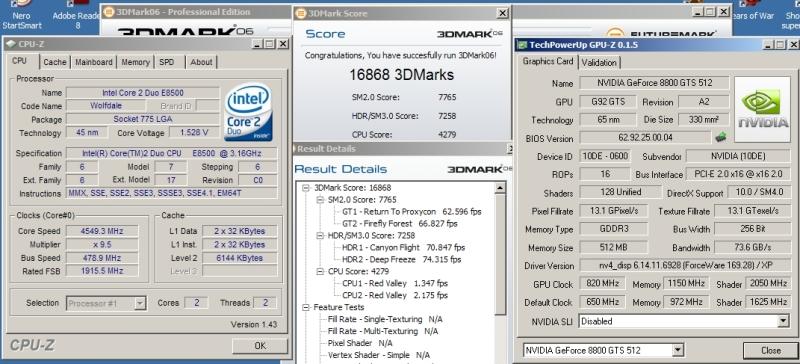Switch to the Validation tab in GPU-Z

(x=599, y=63)
